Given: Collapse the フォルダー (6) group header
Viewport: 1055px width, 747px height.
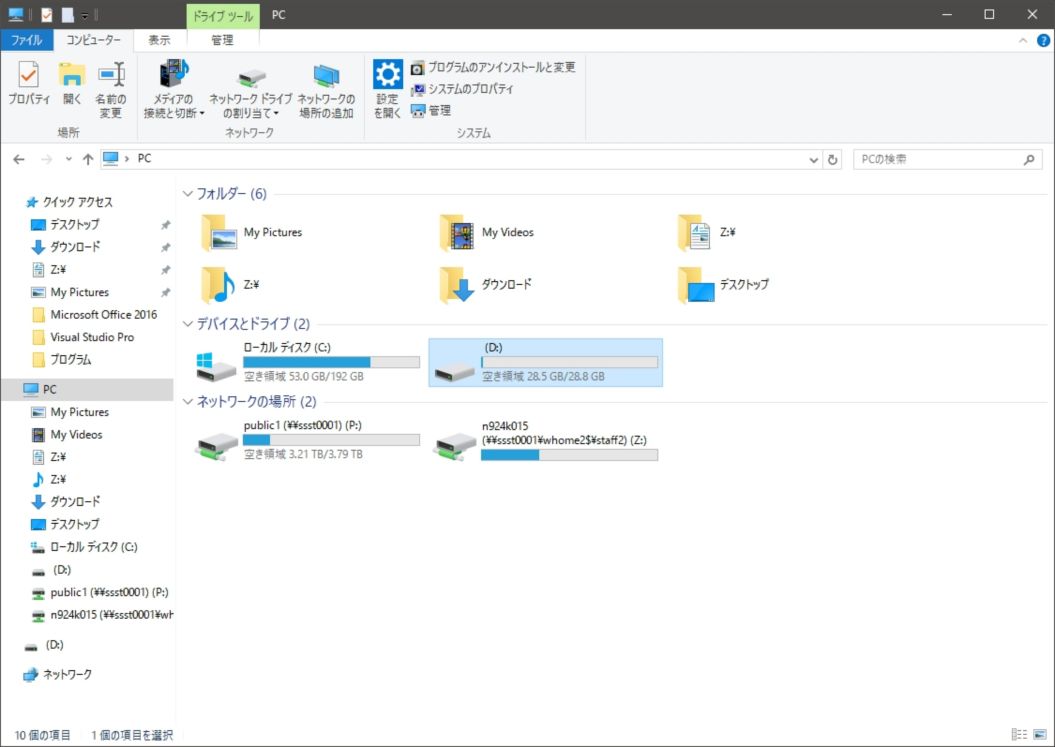Looking at the screenshot, I should [x=188, y=194].
